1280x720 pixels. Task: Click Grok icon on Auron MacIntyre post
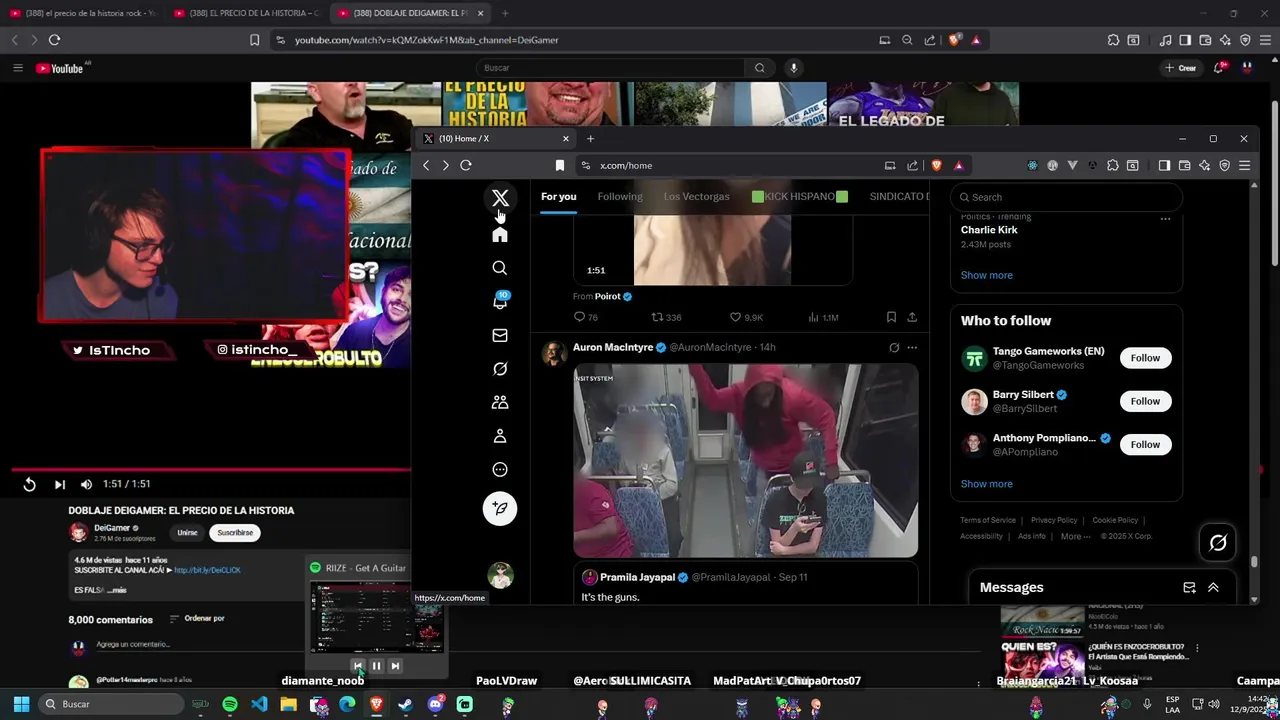click(x=894, y=347)
